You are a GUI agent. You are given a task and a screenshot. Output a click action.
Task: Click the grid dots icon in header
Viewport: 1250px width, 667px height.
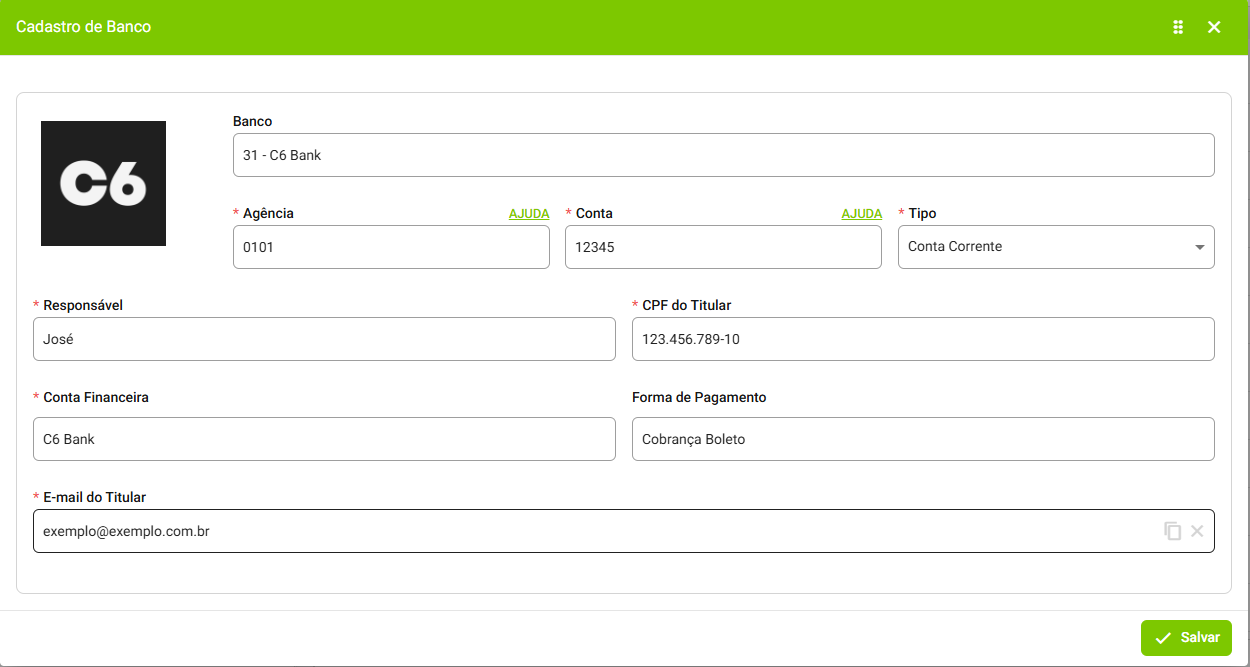(1178, 27)
